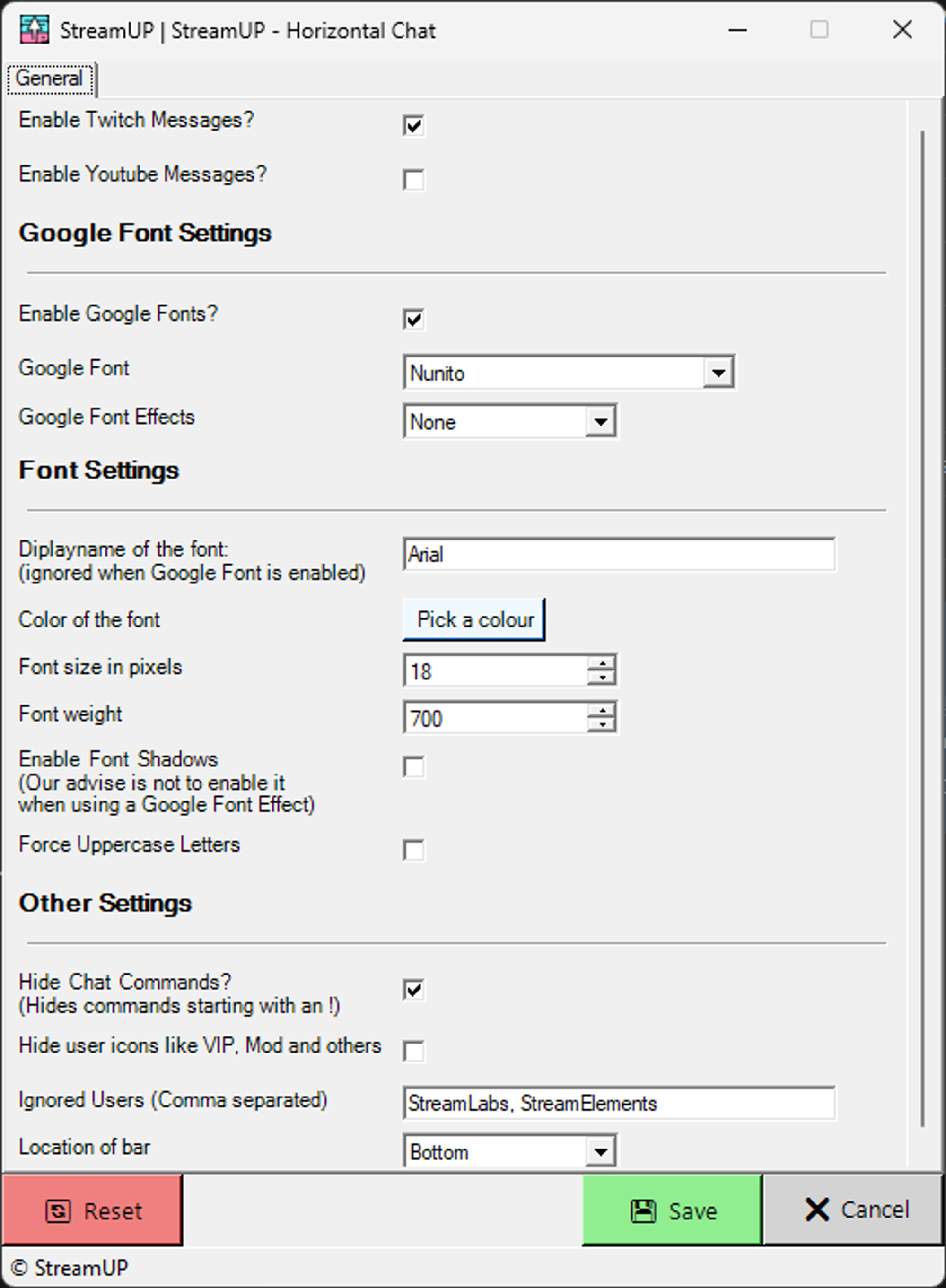Increase Font size in pixels with up arrow
This screenshot has width=946, height=1288.
tap(601, 663)
